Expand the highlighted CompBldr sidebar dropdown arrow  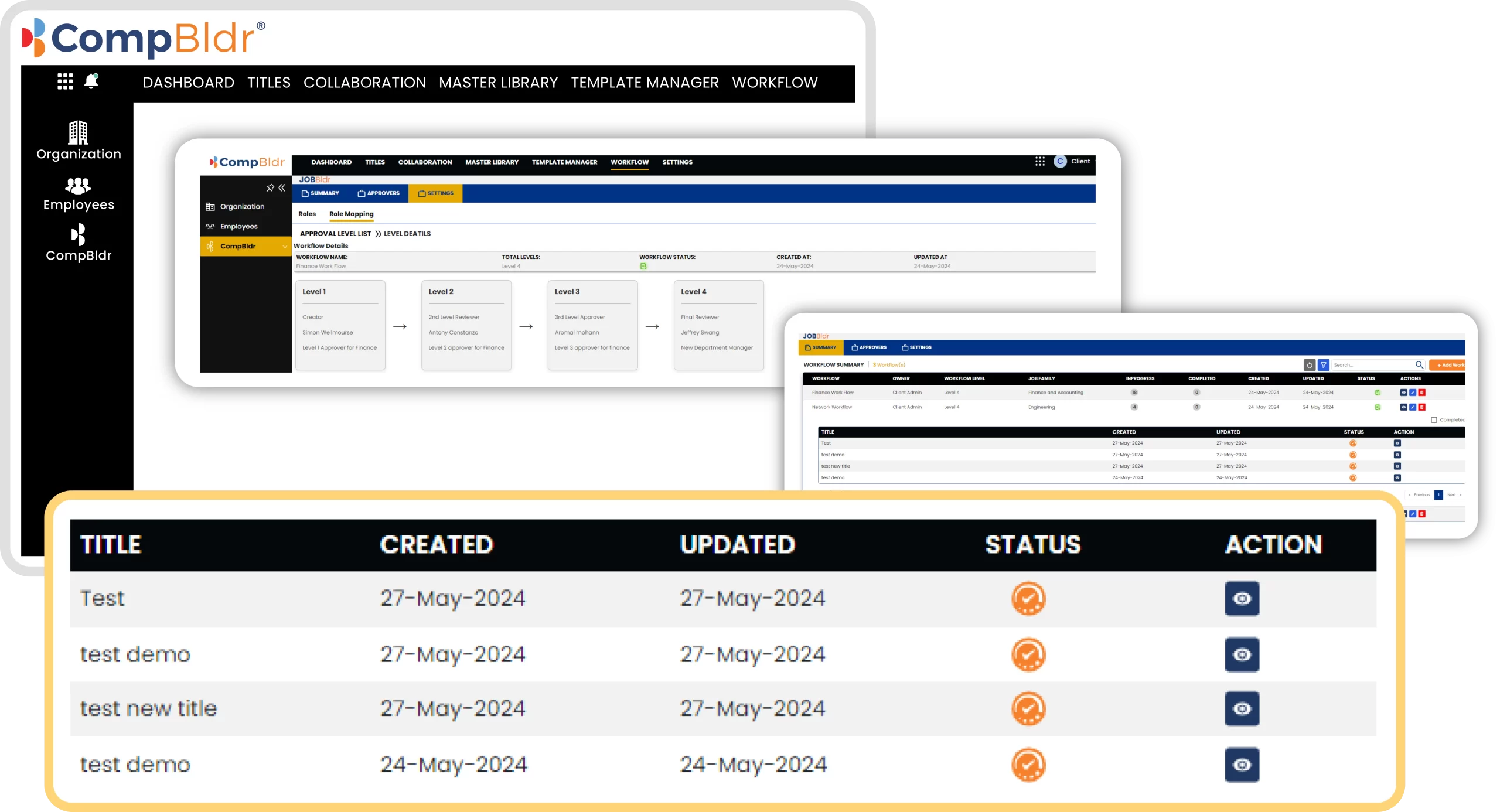[285, 247]
